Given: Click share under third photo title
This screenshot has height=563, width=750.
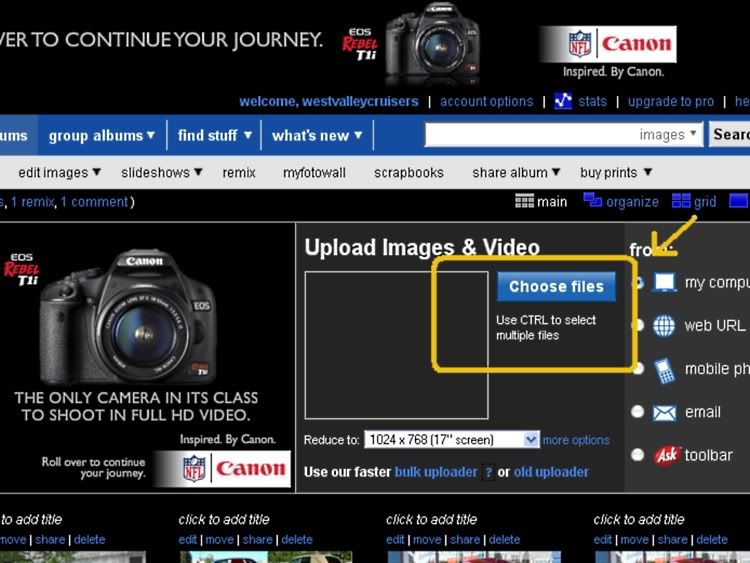Looking at the screenshot, I should (465, 540).
